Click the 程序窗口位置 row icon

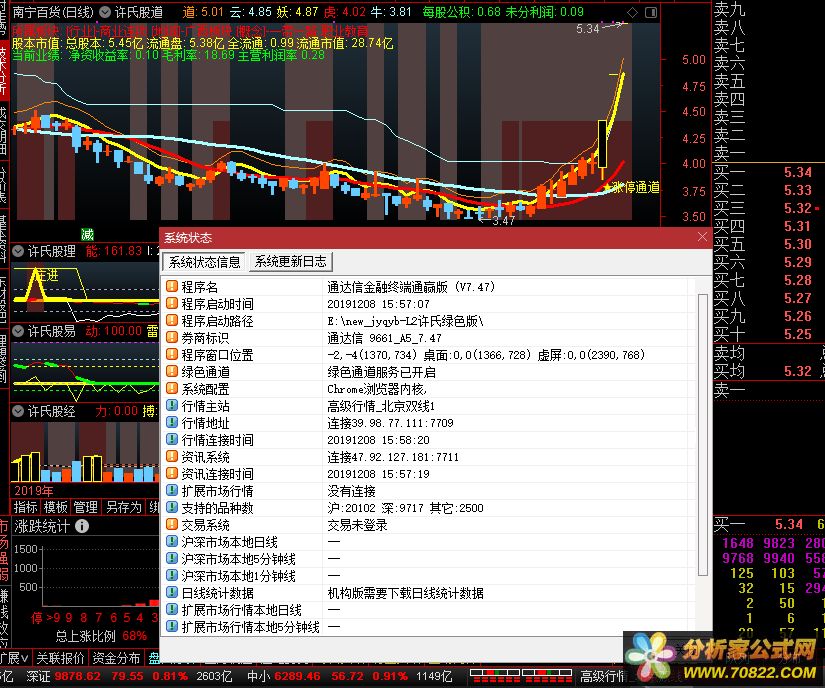tap(172, 355)
